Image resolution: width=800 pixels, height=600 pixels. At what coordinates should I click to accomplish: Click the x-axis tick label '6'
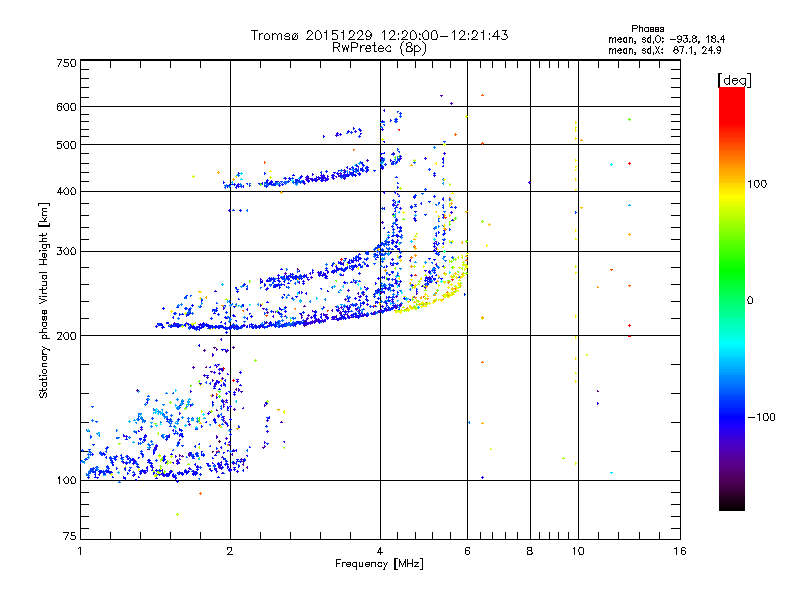pyautogui.click(x=467, y=551)
